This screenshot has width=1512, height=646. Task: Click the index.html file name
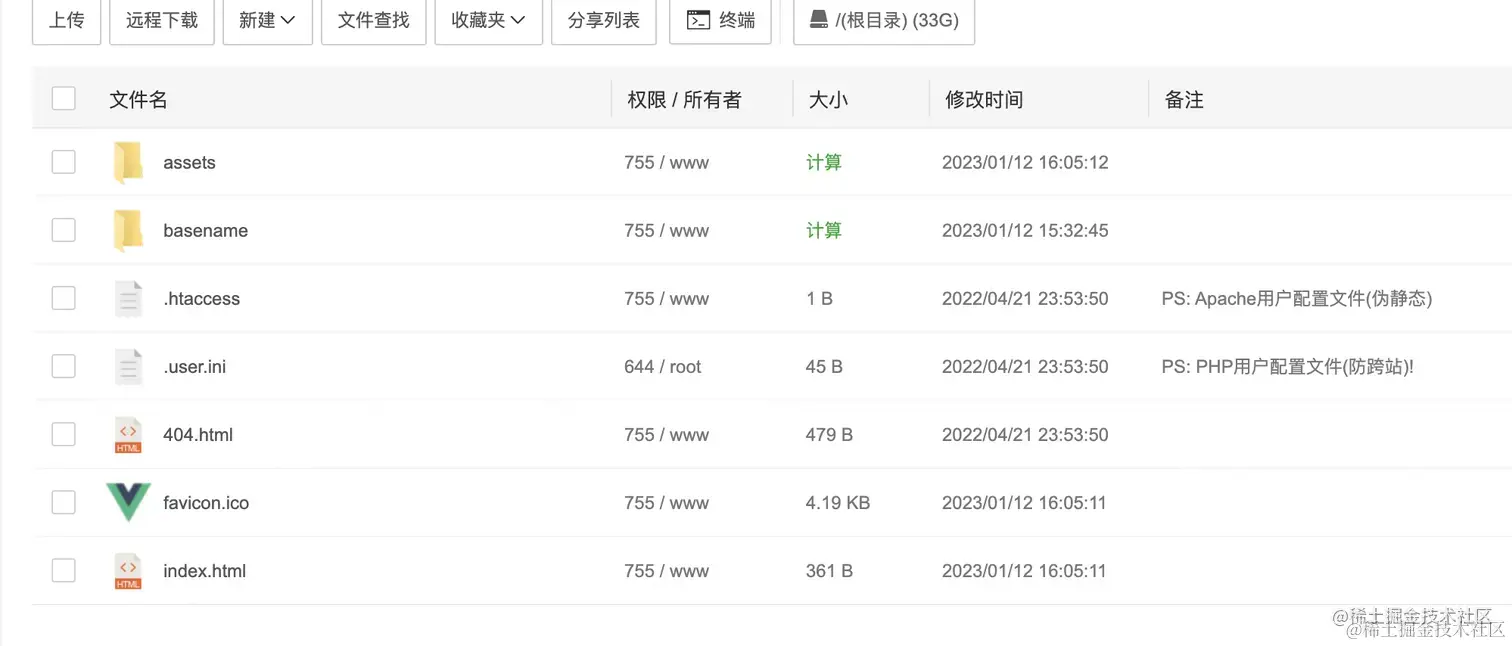click(x=204, y=571)
